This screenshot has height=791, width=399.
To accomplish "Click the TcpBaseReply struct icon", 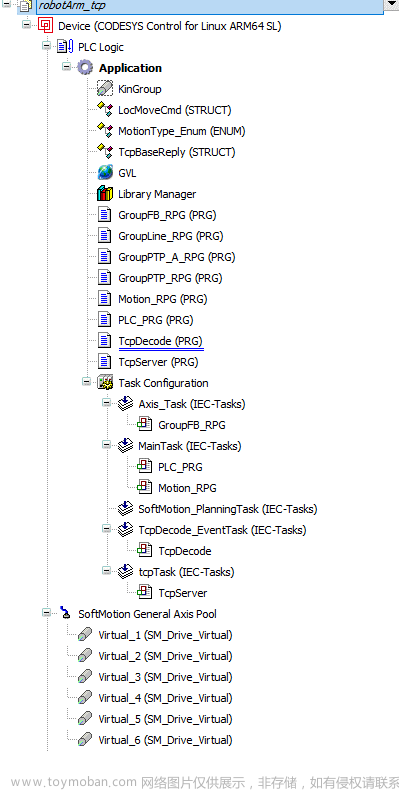I will (104, 152).
